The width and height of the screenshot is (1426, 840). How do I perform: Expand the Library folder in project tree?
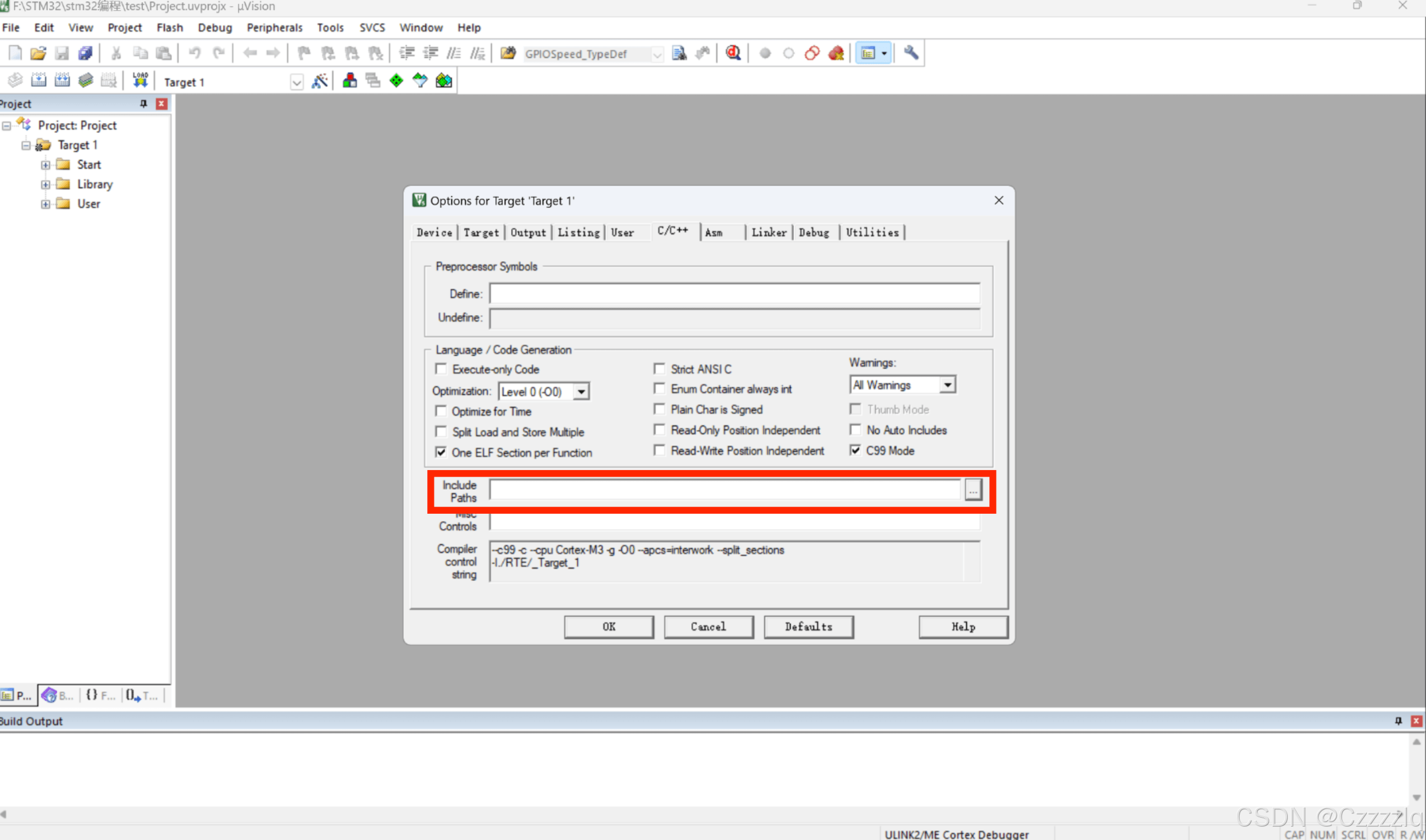coord(46,185)
